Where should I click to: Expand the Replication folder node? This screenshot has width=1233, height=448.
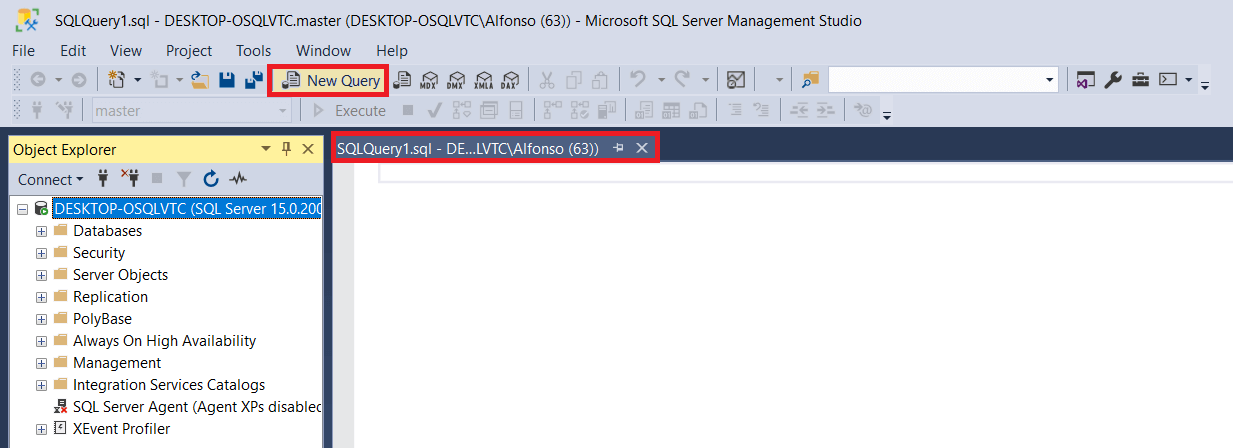click(x=41, y=297)
